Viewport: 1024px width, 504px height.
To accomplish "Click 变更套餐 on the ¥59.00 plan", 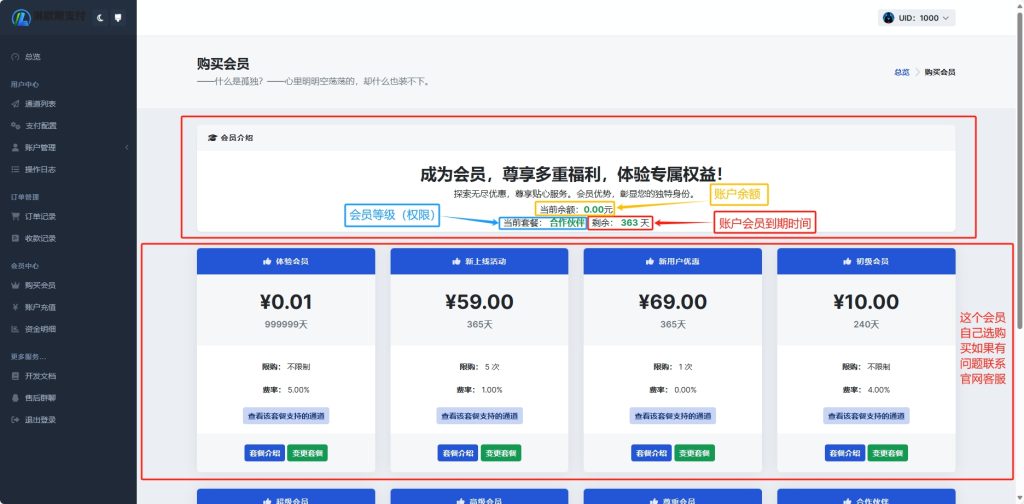I will (x=501, y=453).
